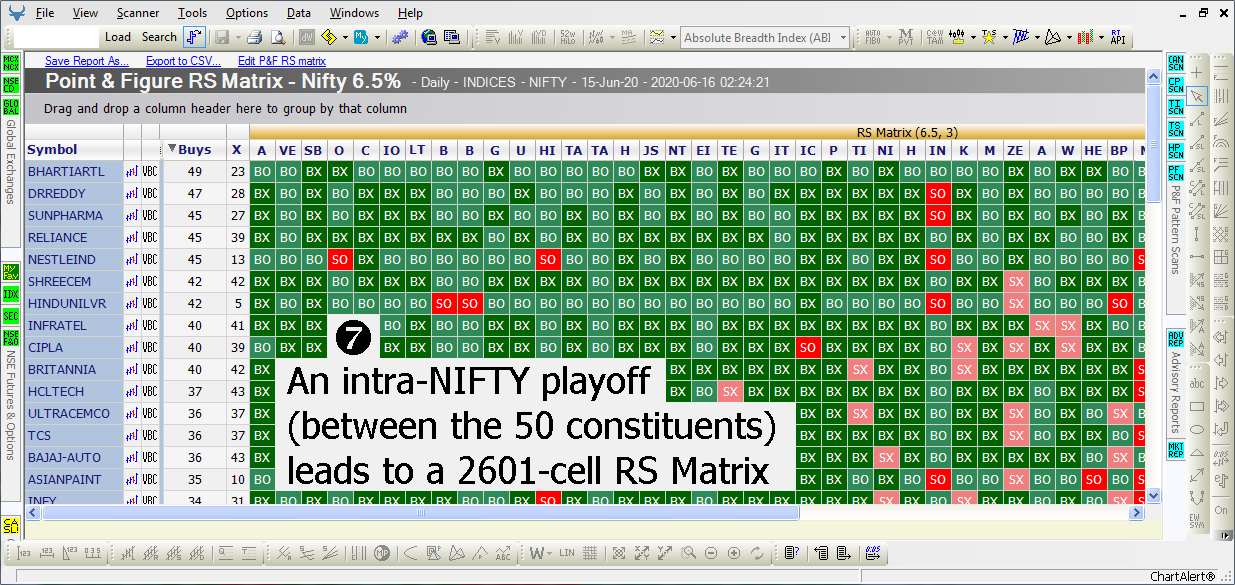1235x585 pixels.
Task: Click the P&F chart icon beside Search
Action: click(194, 37)
